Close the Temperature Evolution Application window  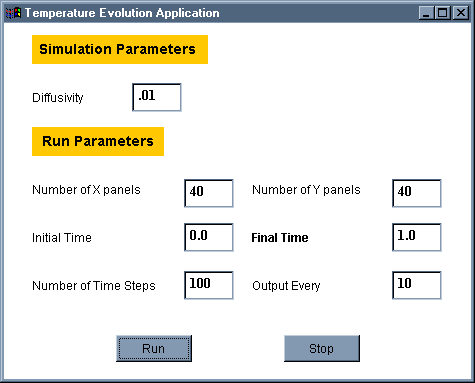(x=461, y=13)
